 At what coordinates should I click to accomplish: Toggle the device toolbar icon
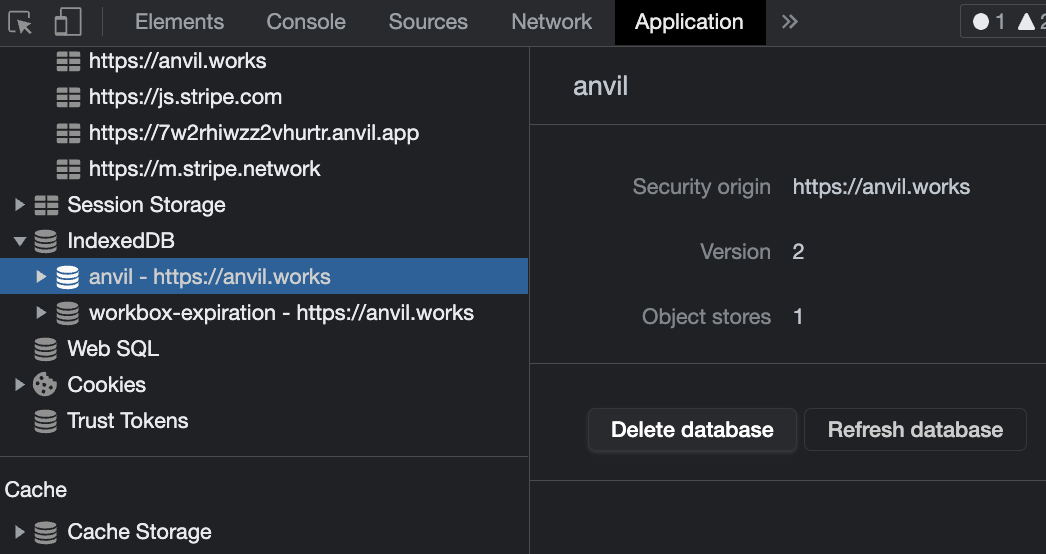pyautogui.click(x=67, y=22)
